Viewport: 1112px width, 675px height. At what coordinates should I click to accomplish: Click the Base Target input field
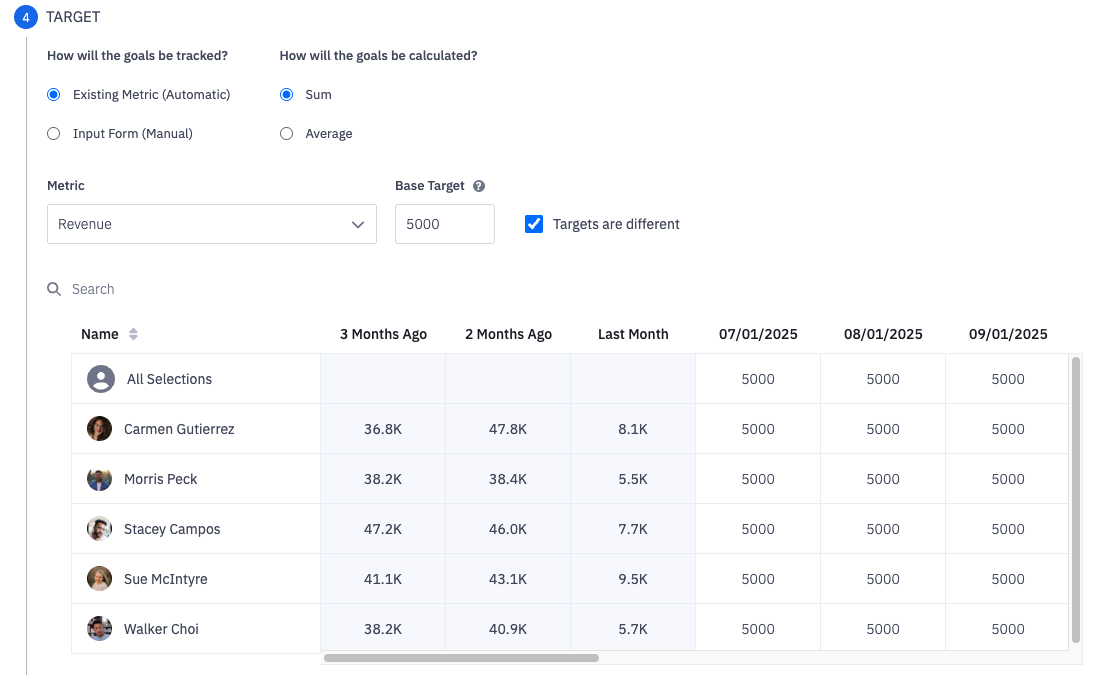click(444, 224)
